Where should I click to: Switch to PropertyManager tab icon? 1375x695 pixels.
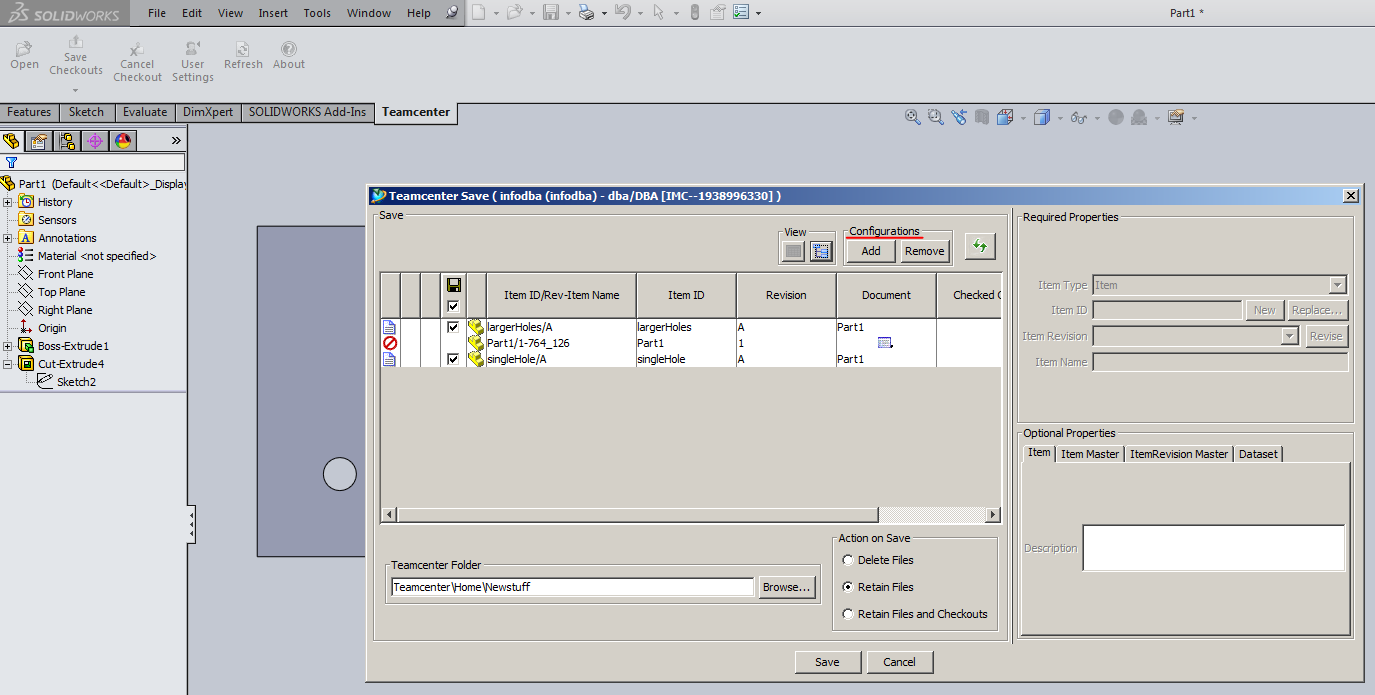pos(39,141)
